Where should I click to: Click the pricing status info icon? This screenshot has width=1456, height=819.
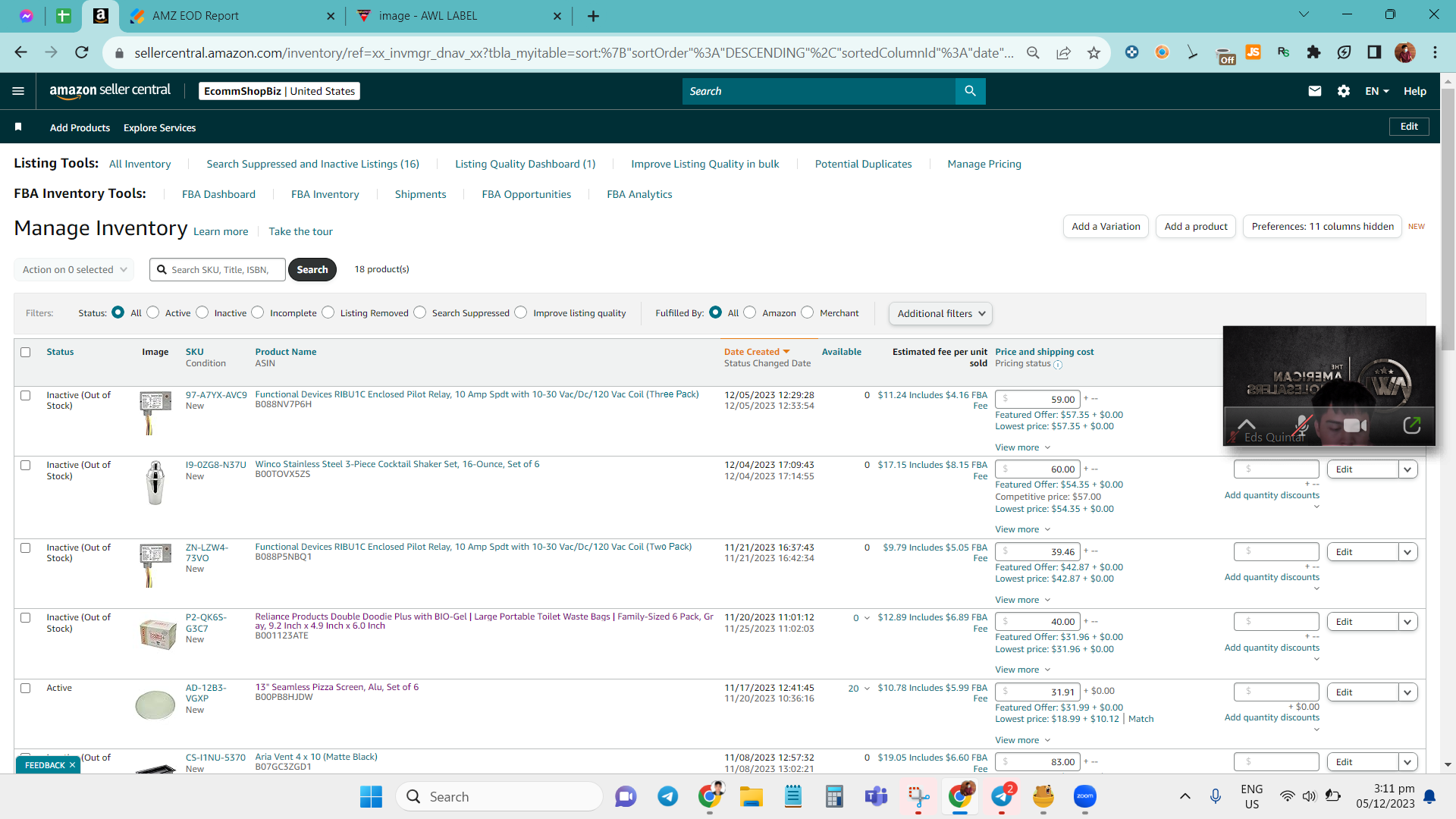1058,365
